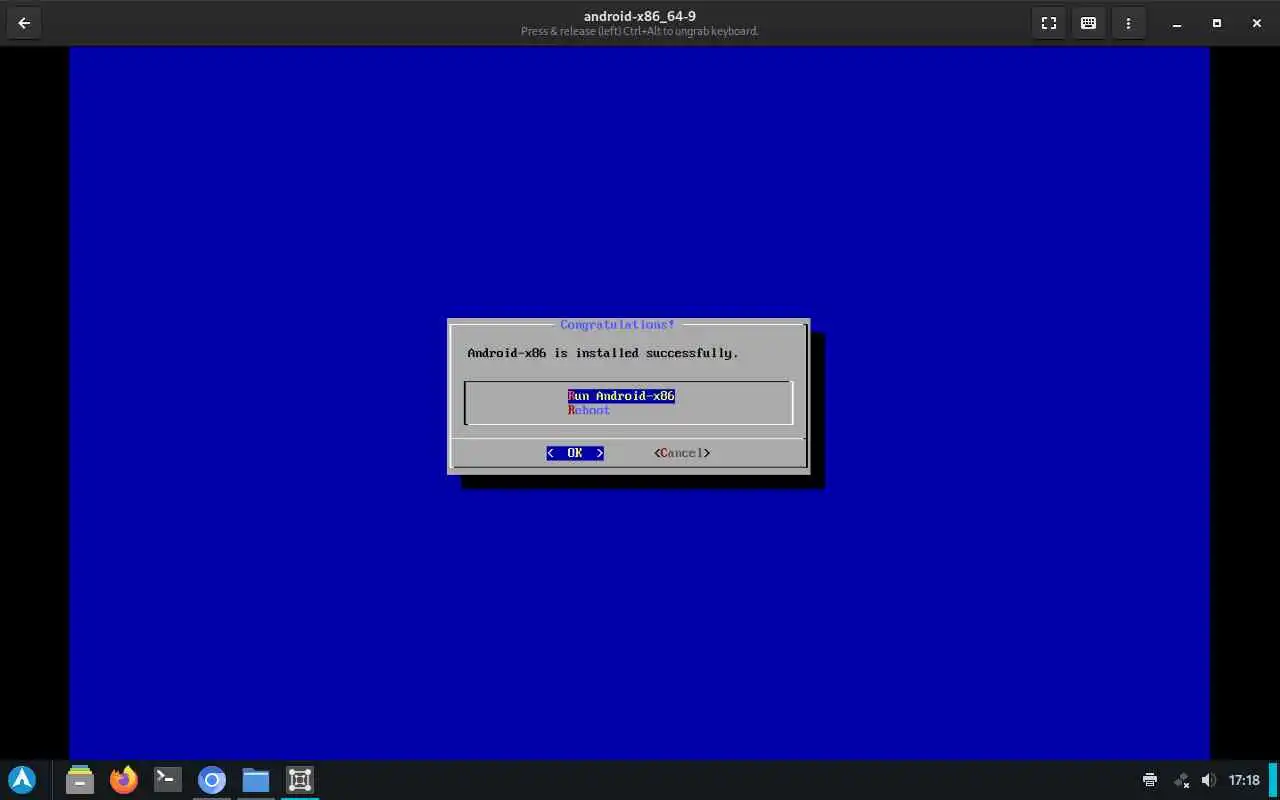Select the 'Reboot' option
This screenshot has width=1280, height=800.
(x=589, y=410)
